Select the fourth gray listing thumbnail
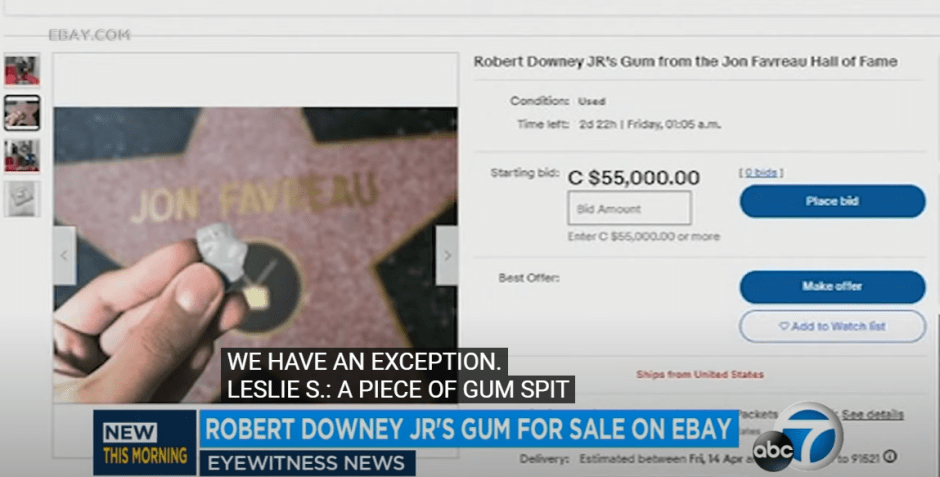The image size is (940, 477). tap(22, 199)
